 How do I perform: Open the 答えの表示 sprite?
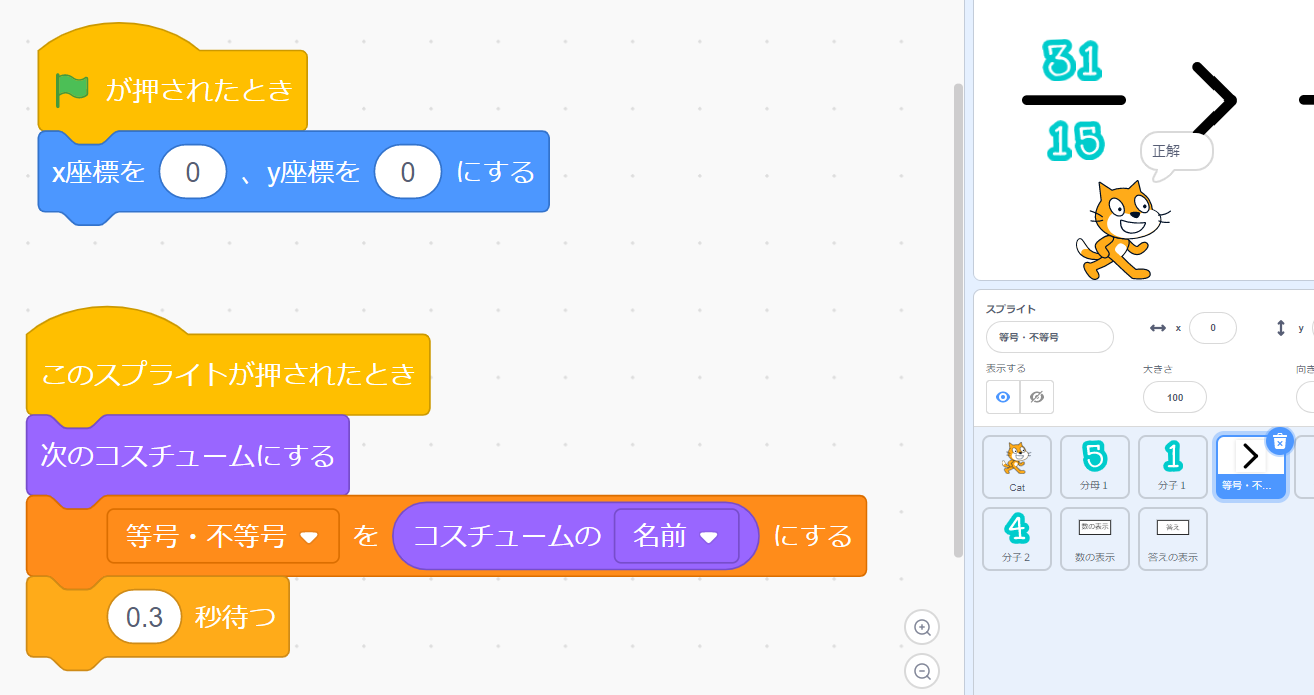point(1172,538)
